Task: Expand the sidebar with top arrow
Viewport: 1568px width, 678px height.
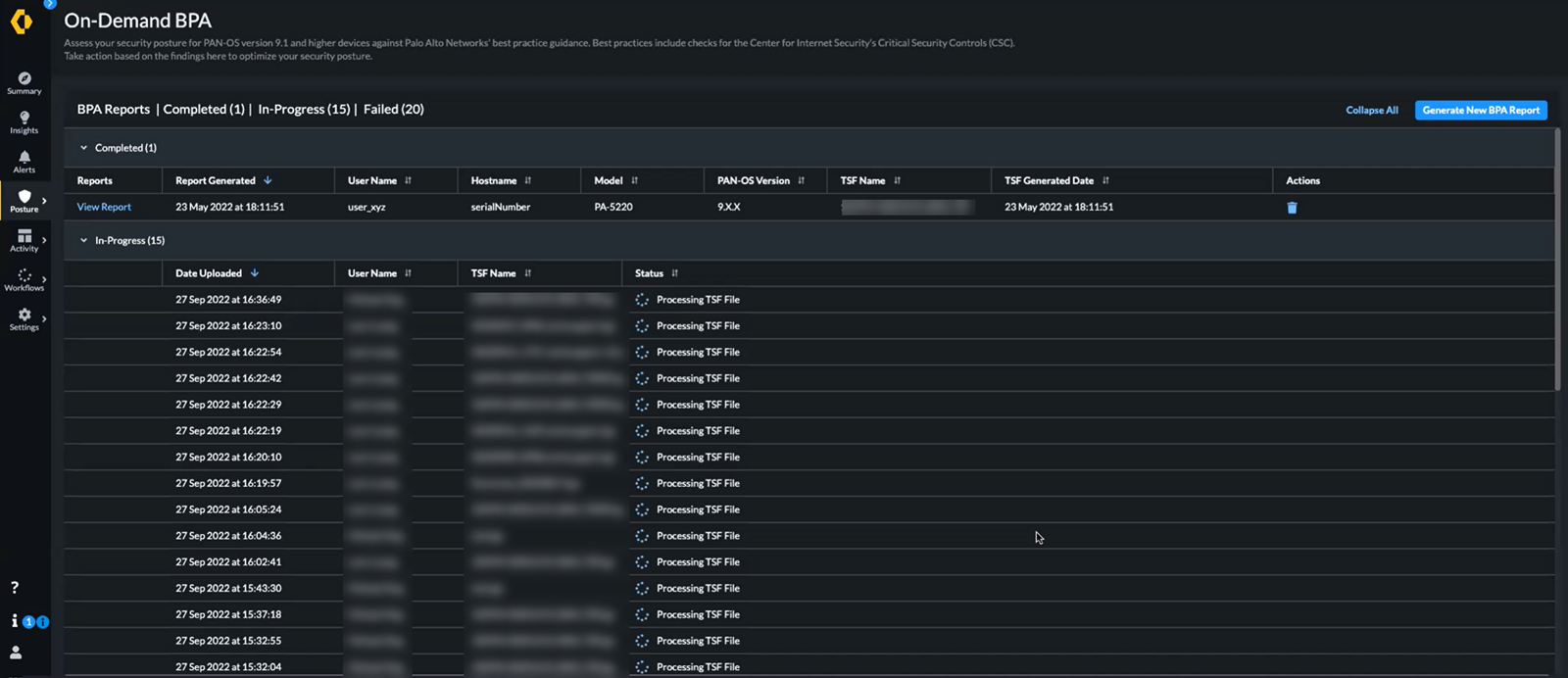Action: [49, 4]
